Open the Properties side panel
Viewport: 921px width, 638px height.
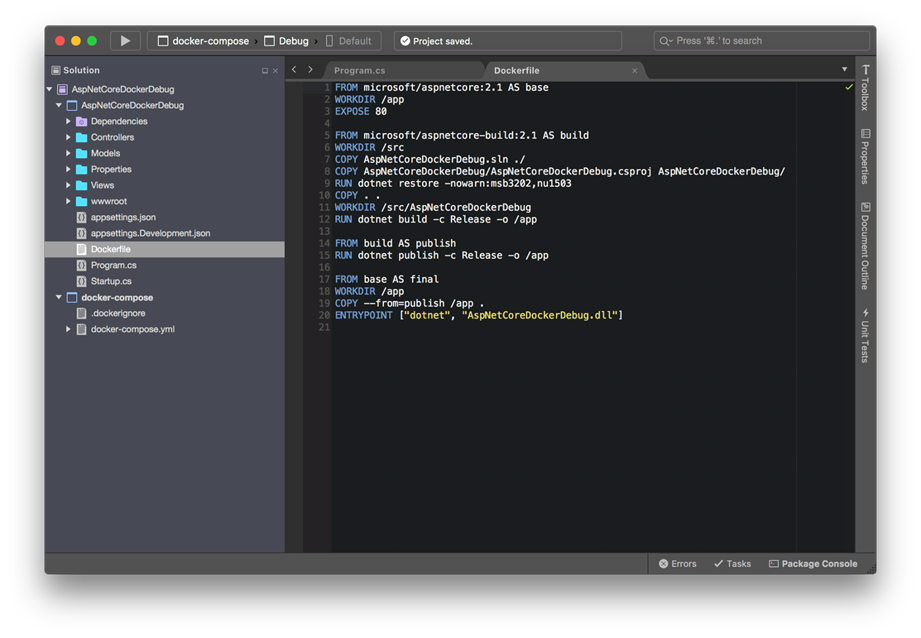pos(865,156)
